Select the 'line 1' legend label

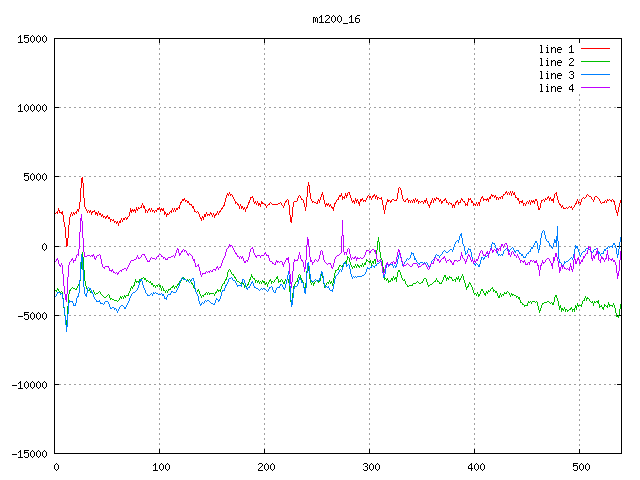556,49
